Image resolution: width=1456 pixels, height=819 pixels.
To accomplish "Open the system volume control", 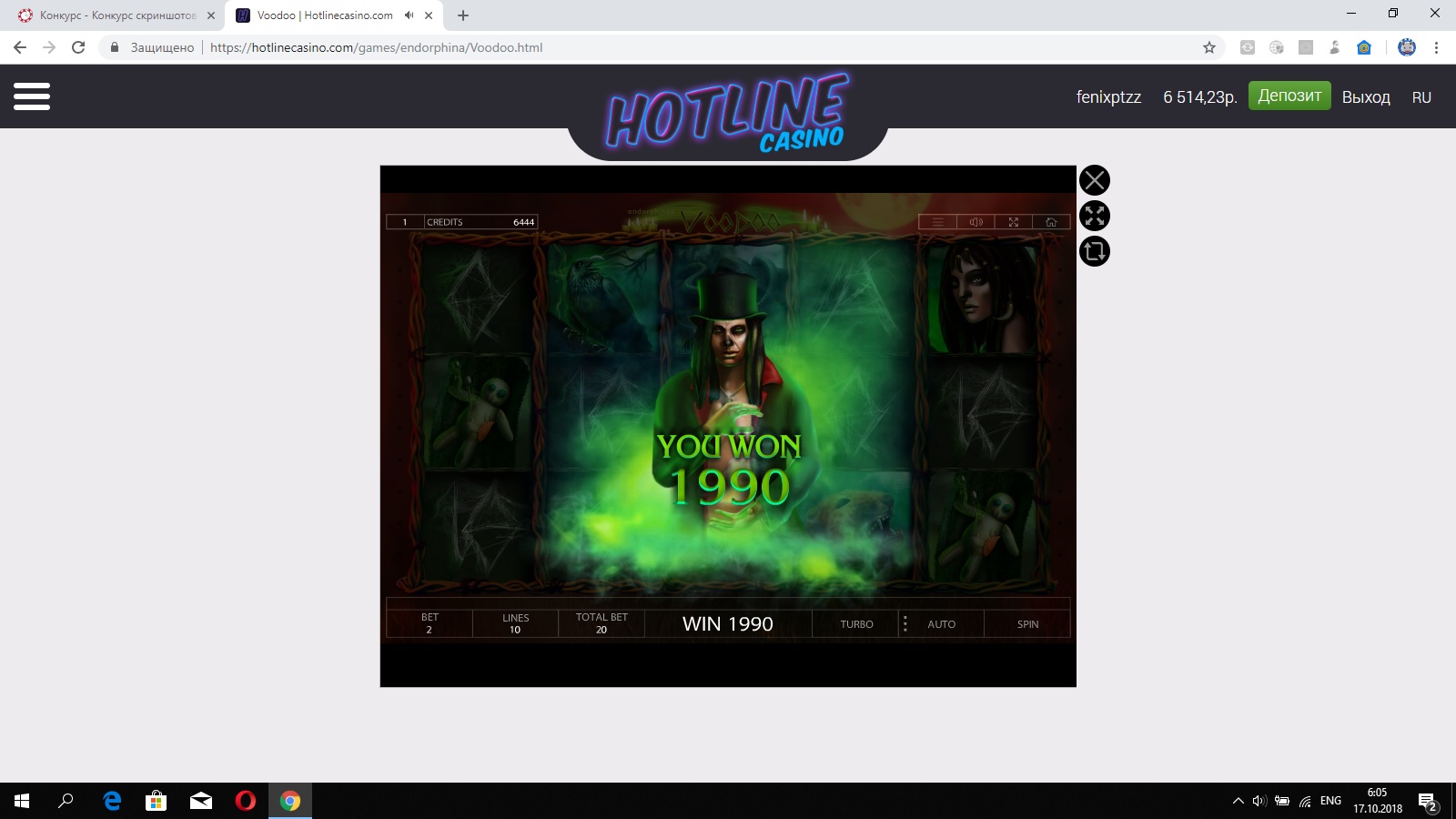I will (1259, 801).
